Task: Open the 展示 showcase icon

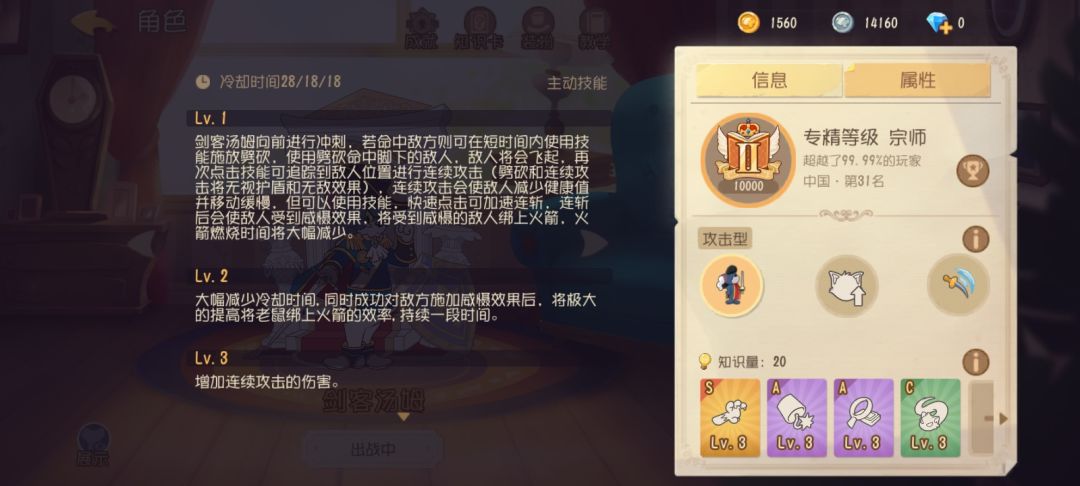Action: coord(93,444)
